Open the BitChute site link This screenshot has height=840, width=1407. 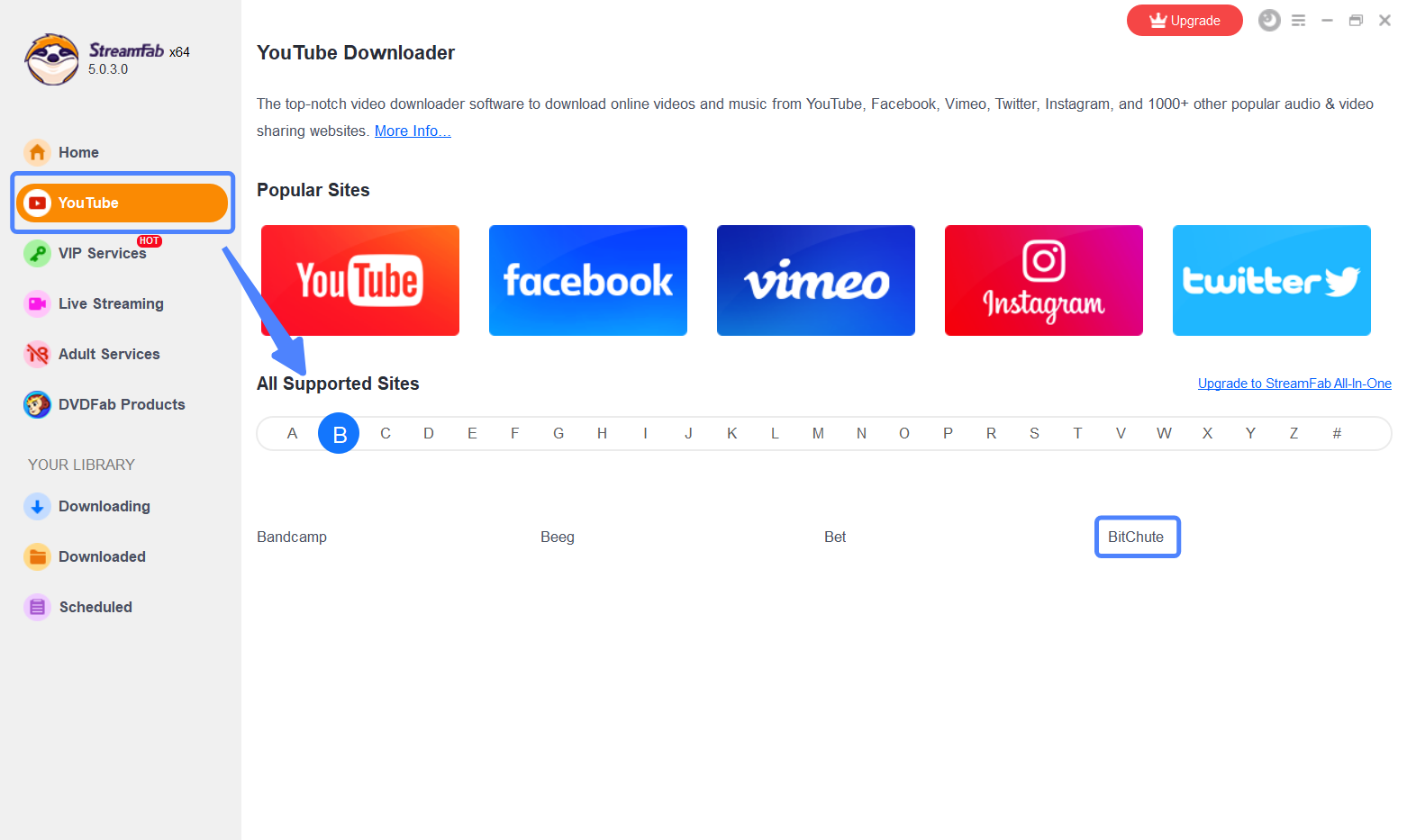pos(1136,537)
